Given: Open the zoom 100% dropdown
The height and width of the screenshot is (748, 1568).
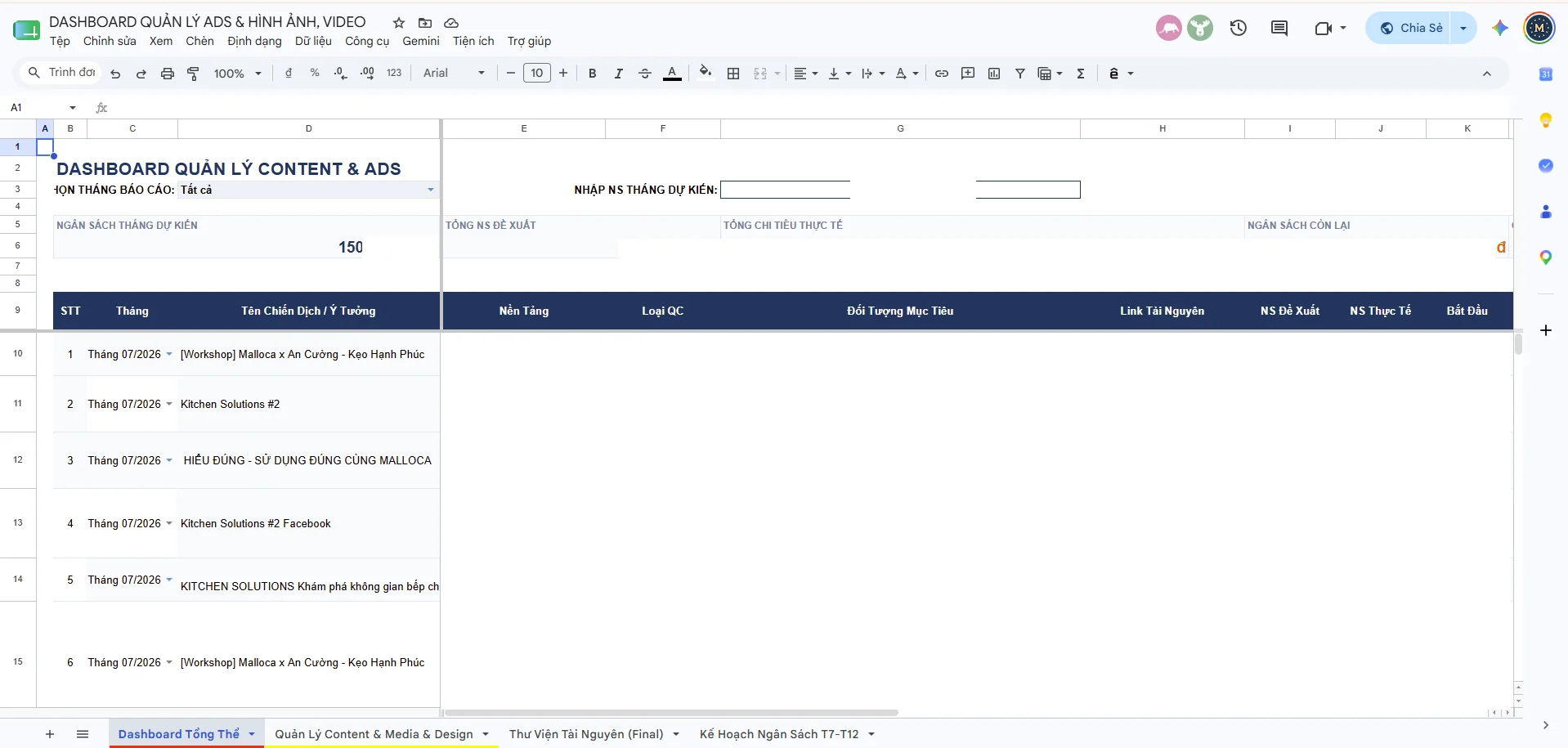Looking at the screenshot, I should 237,74.
